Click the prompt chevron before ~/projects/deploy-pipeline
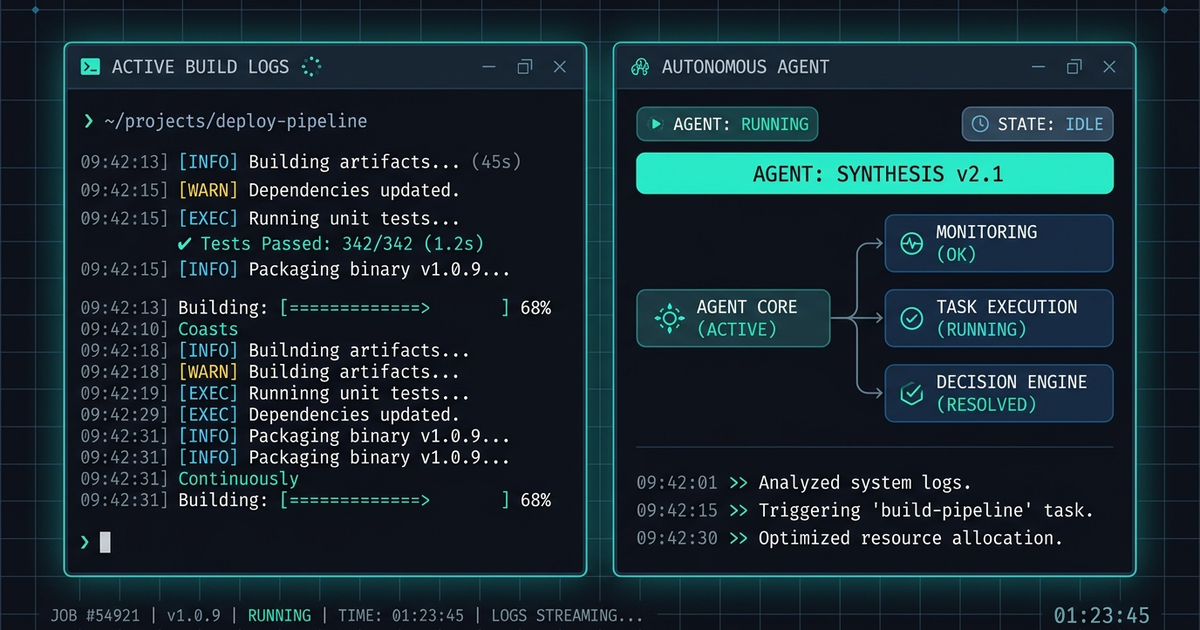The width and height of the screenshot is (1200, 630). coord(88,122)
